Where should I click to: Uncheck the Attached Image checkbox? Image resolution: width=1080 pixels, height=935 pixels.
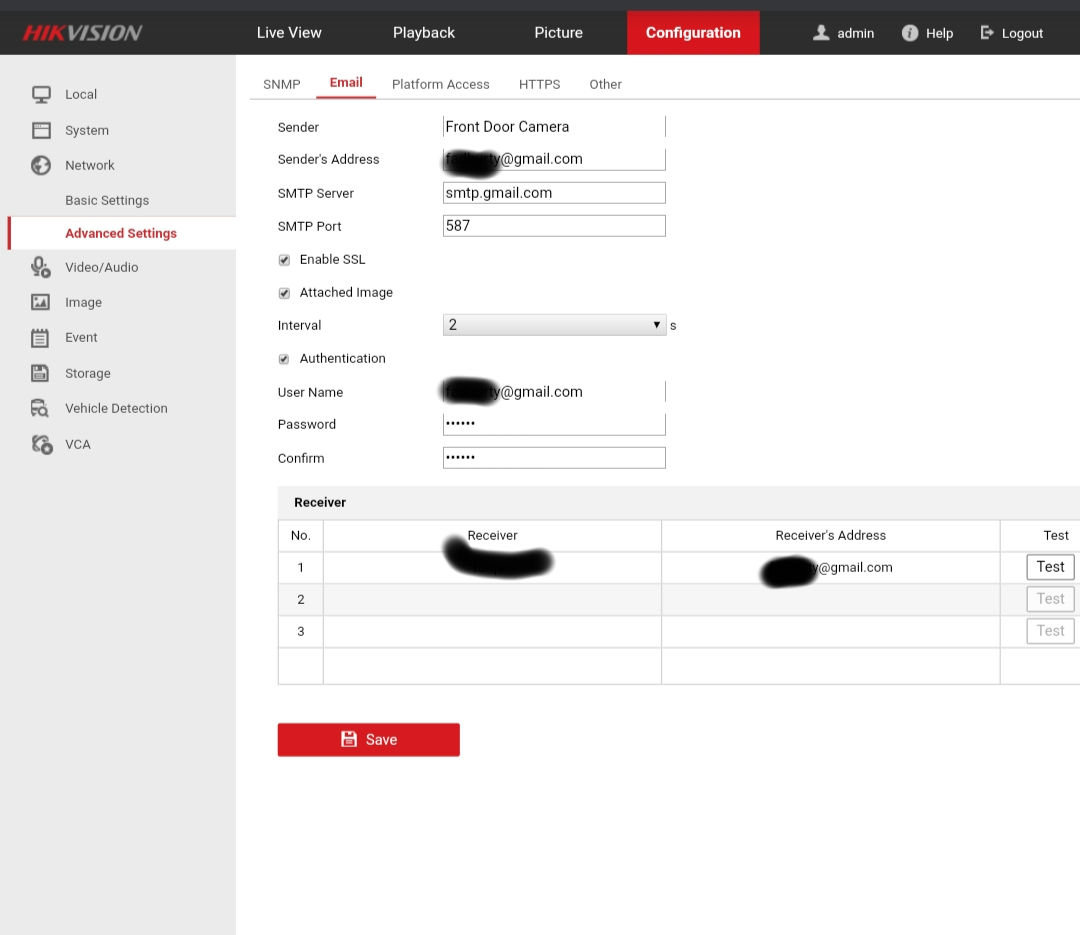(x=284, y=293)
